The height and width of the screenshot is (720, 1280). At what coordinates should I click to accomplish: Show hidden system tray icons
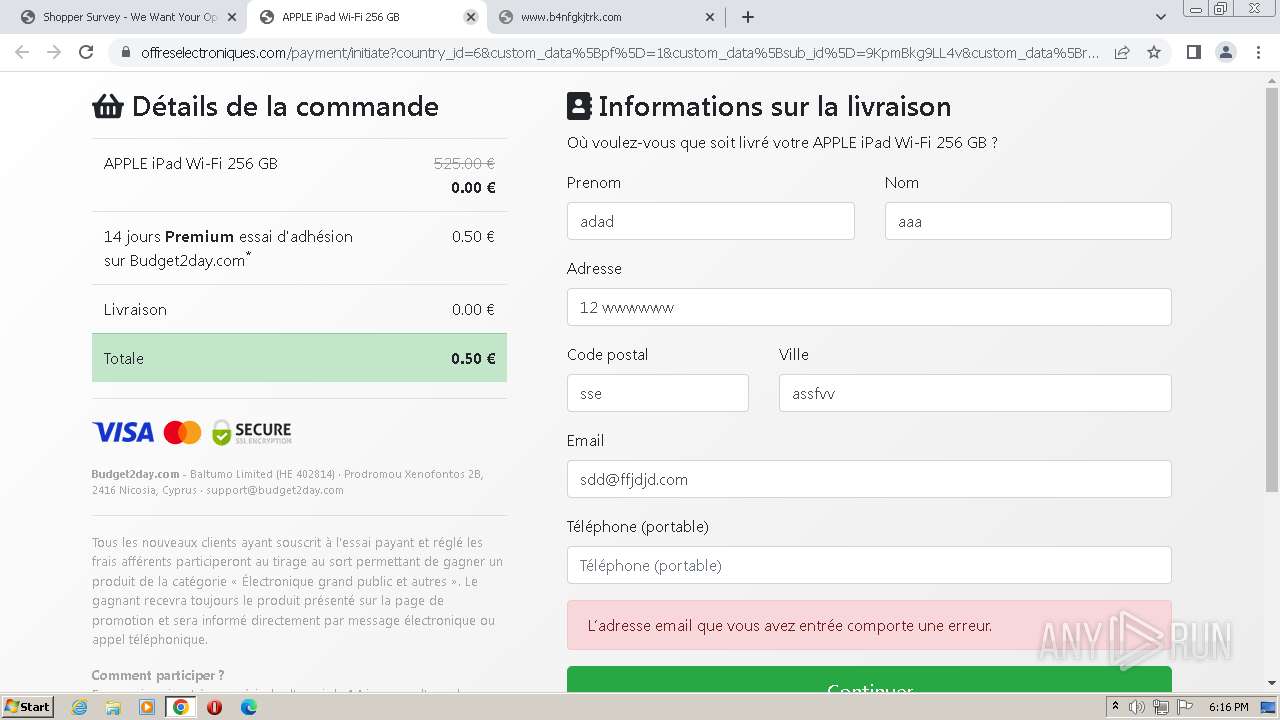[1115, 707]
